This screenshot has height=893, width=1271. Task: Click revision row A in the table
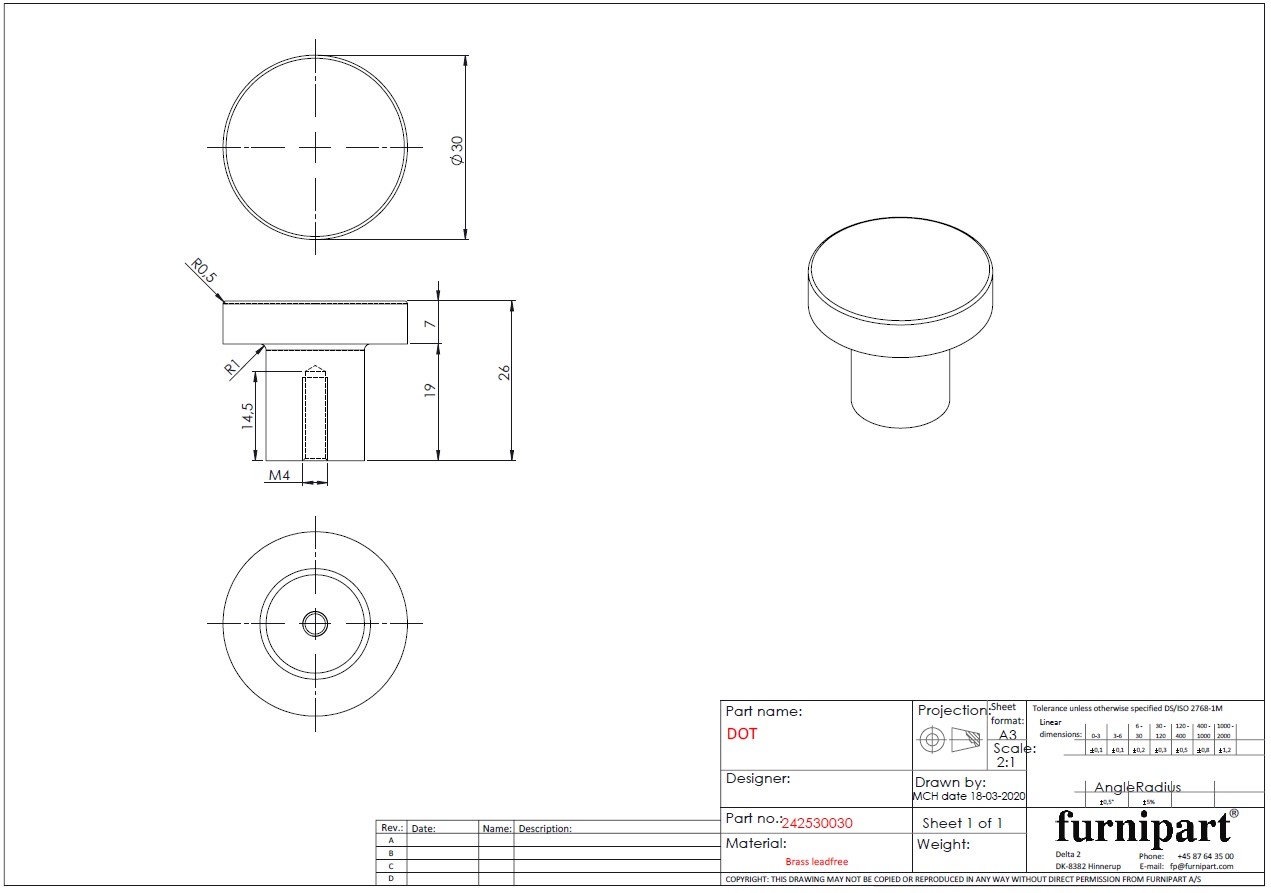[390, 841]
